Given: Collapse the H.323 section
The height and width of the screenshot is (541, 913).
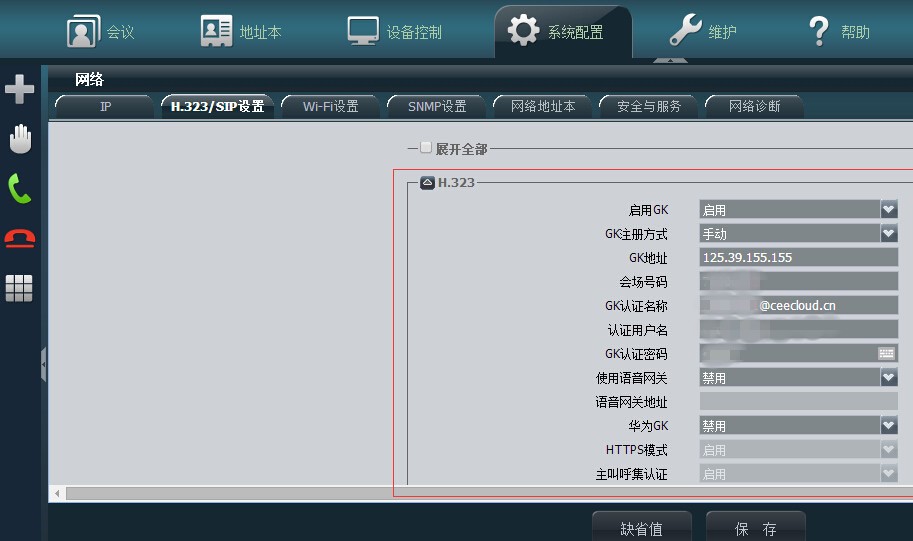Looking at the screenshot, I should point(427,183).
